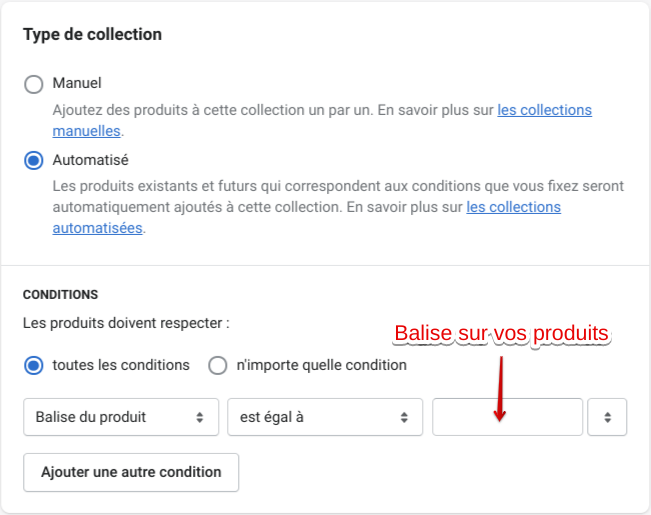
Task: Open the "les collections manuelles" link
Action: coord(544,110)
